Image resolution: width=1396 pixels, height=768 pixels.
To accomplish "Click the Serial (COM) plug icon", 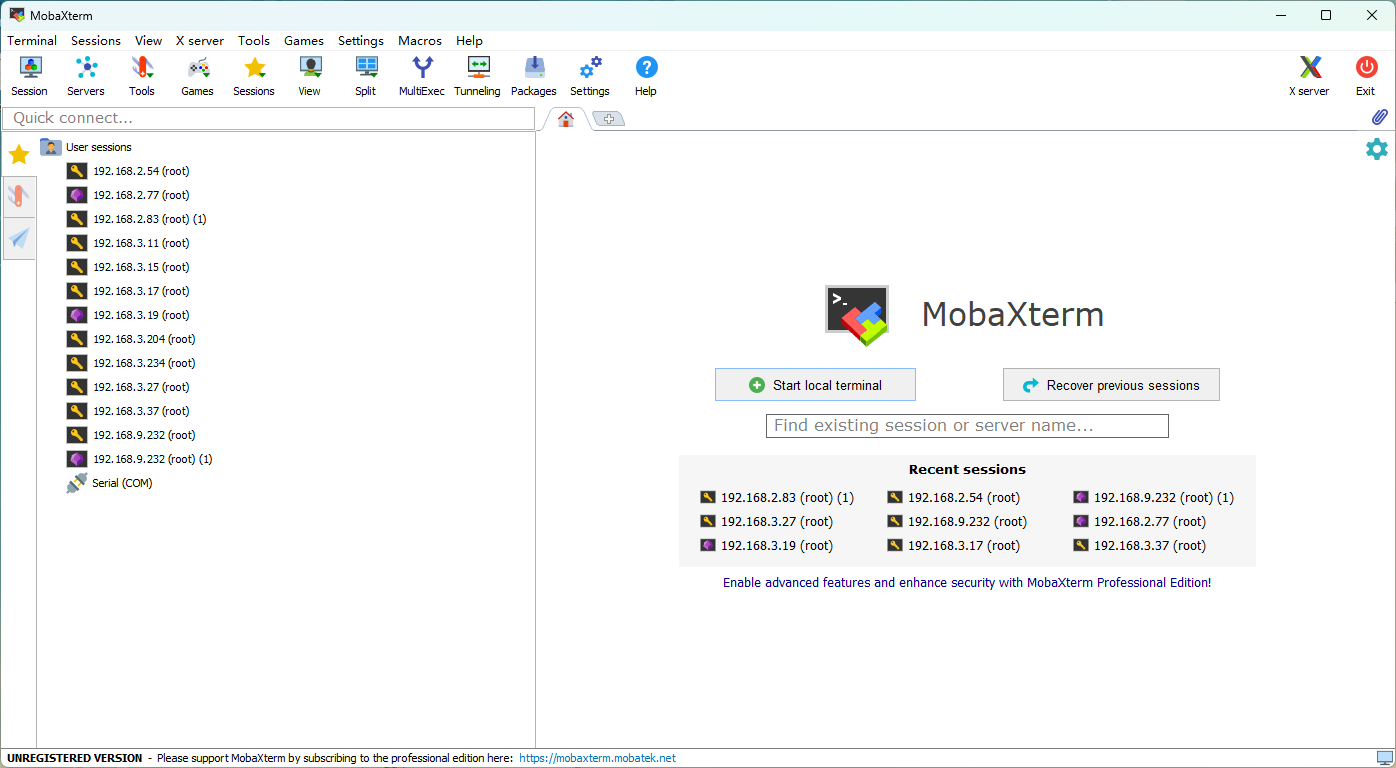I will click(x=77, y=483).
